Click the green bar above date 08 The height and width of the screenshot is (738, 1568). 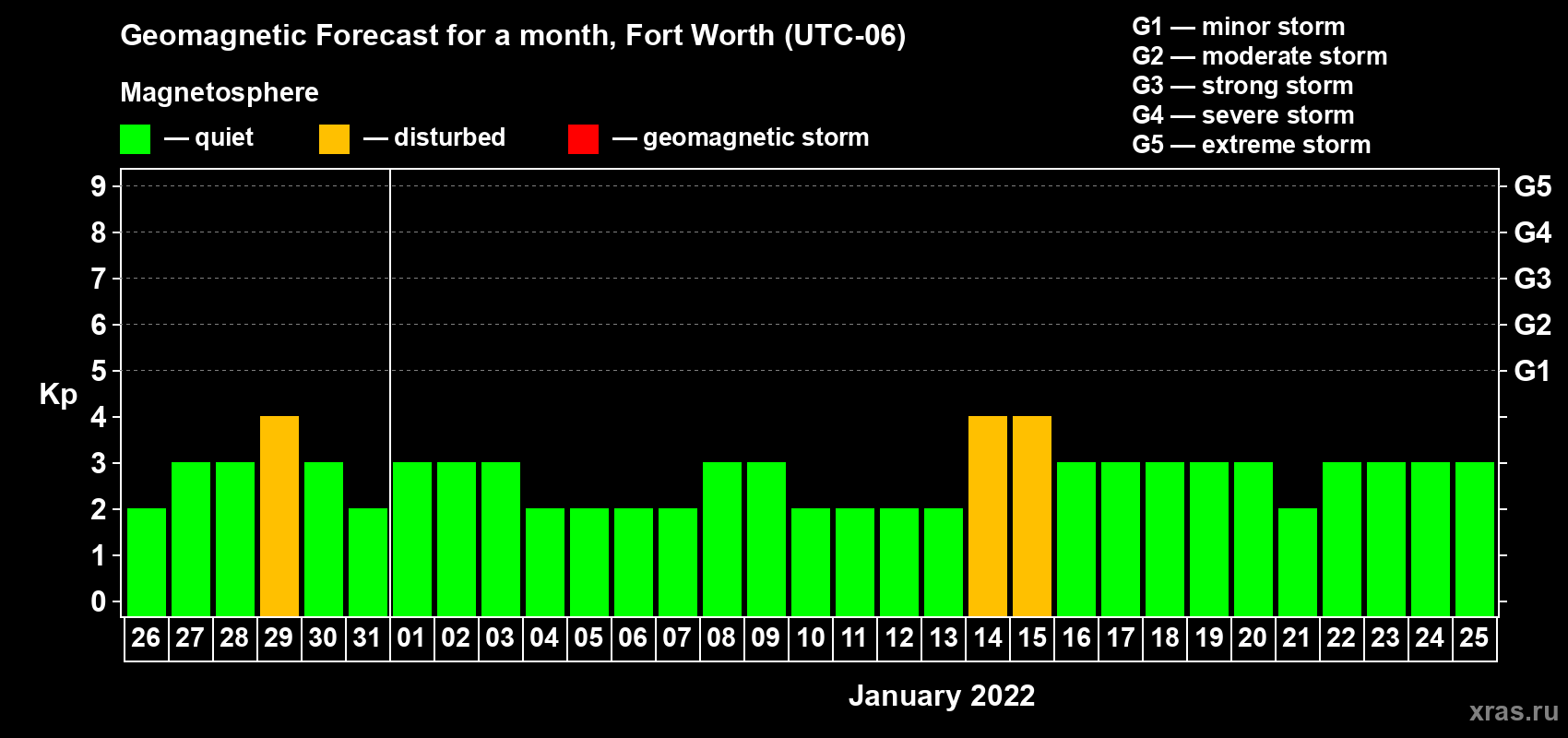pyautogui.click(x=722, y=539)
